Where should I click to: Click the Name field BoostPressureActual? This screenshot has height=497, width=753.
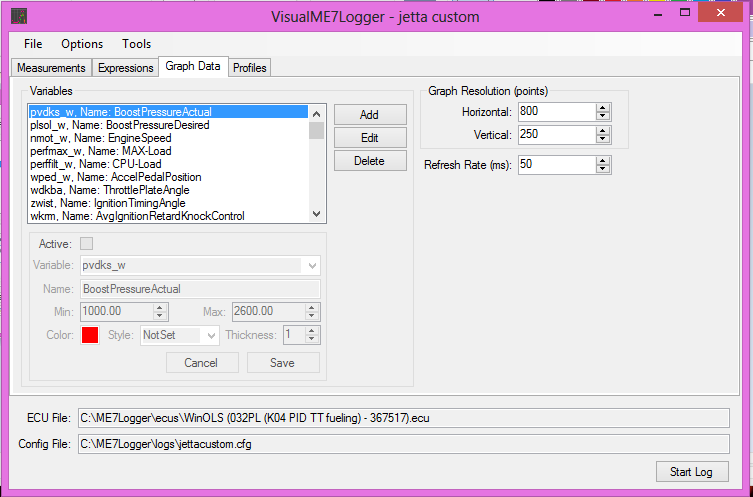point(200,289)
